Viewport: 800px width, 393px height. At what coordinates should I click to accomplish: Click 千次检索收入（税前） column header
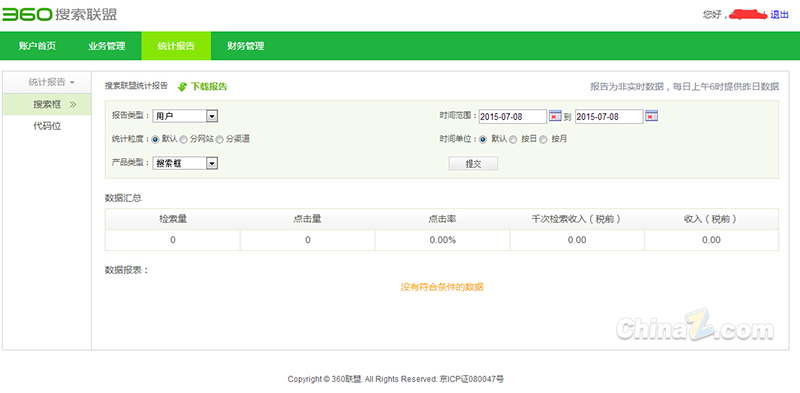(x=577, y=219)
